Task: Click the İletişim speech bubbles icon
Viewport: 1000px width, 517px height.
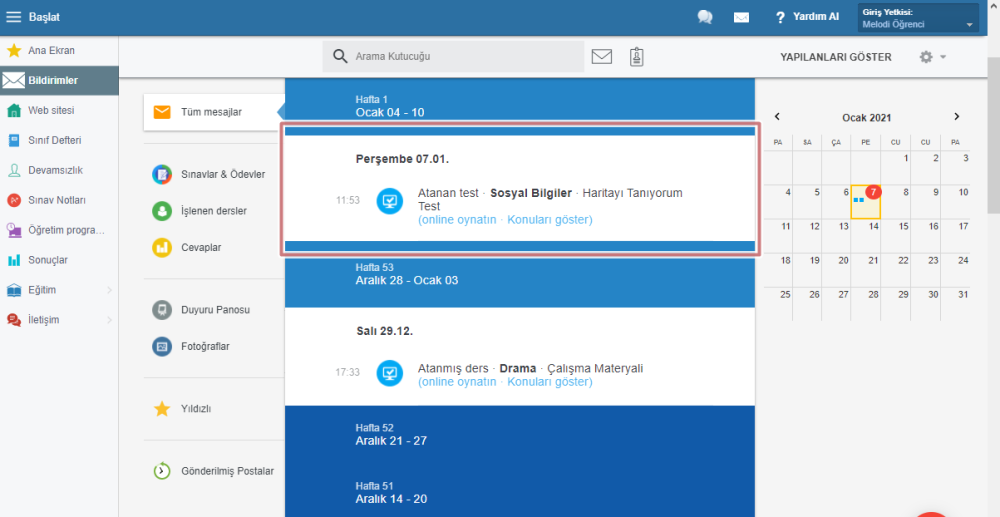Action: click(x=14, y=320)
